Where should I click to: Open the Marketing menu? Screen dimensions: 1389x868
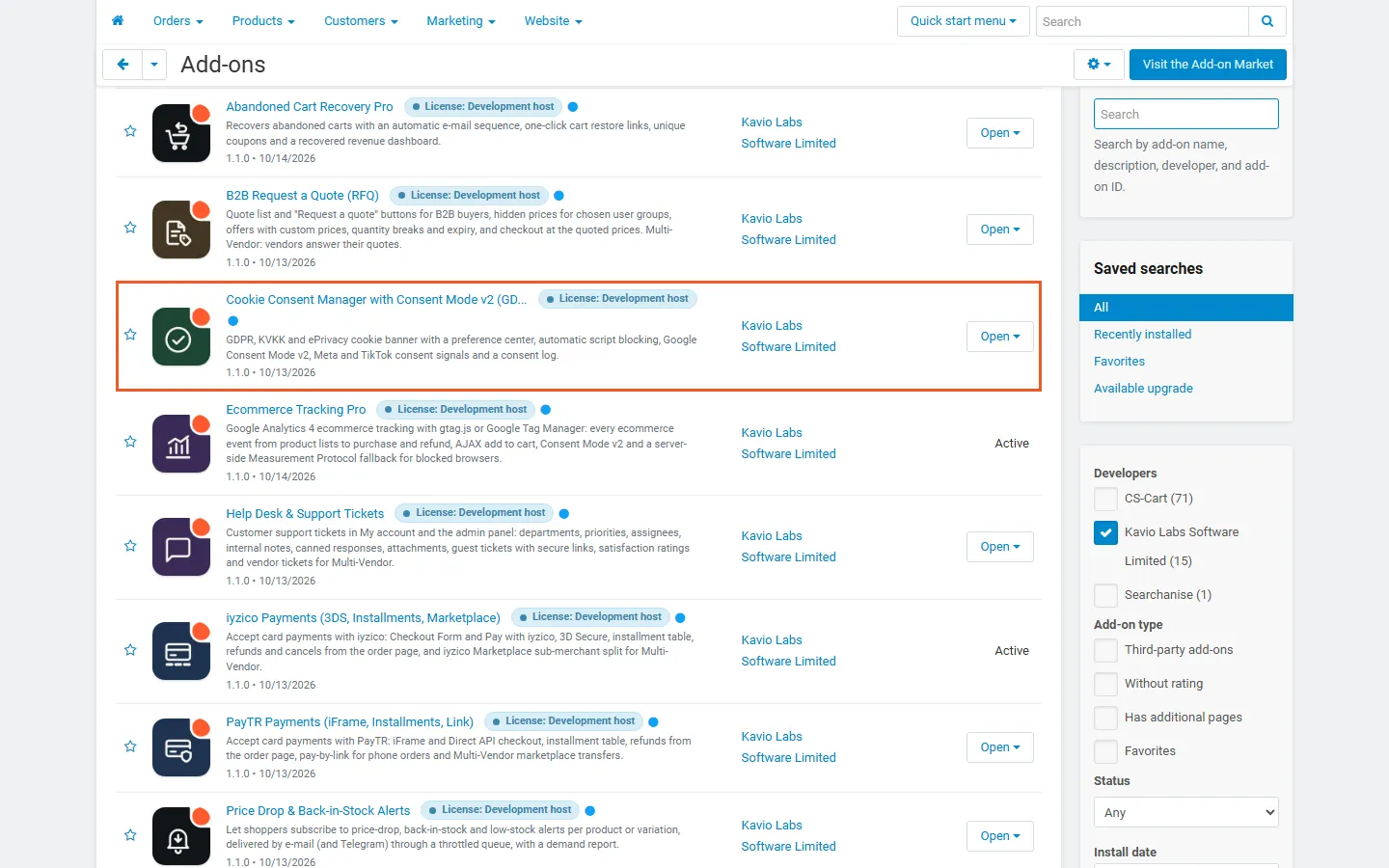[461, 21]
